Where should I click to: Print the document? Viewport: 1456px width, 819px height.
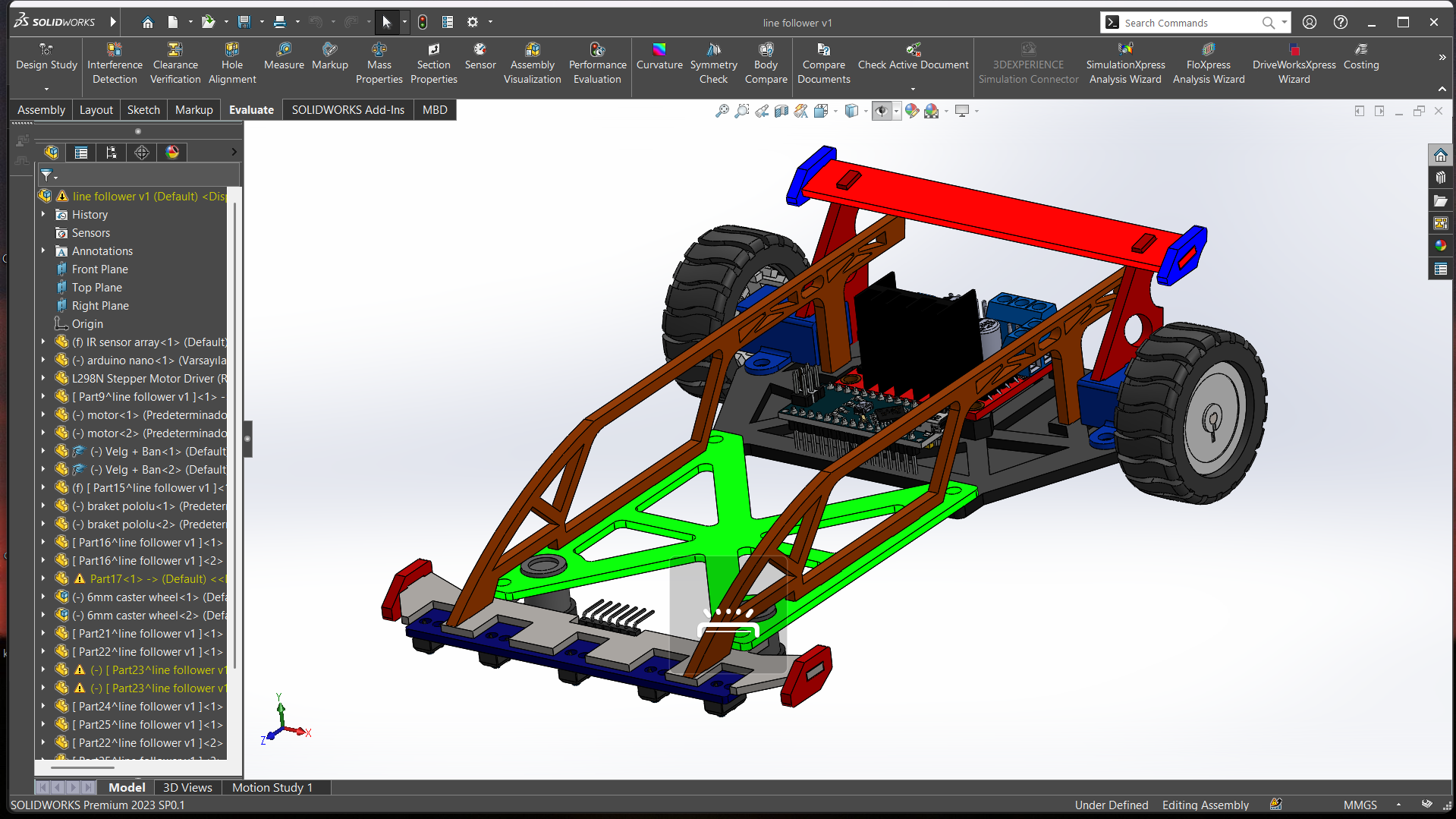coord(280,22)
